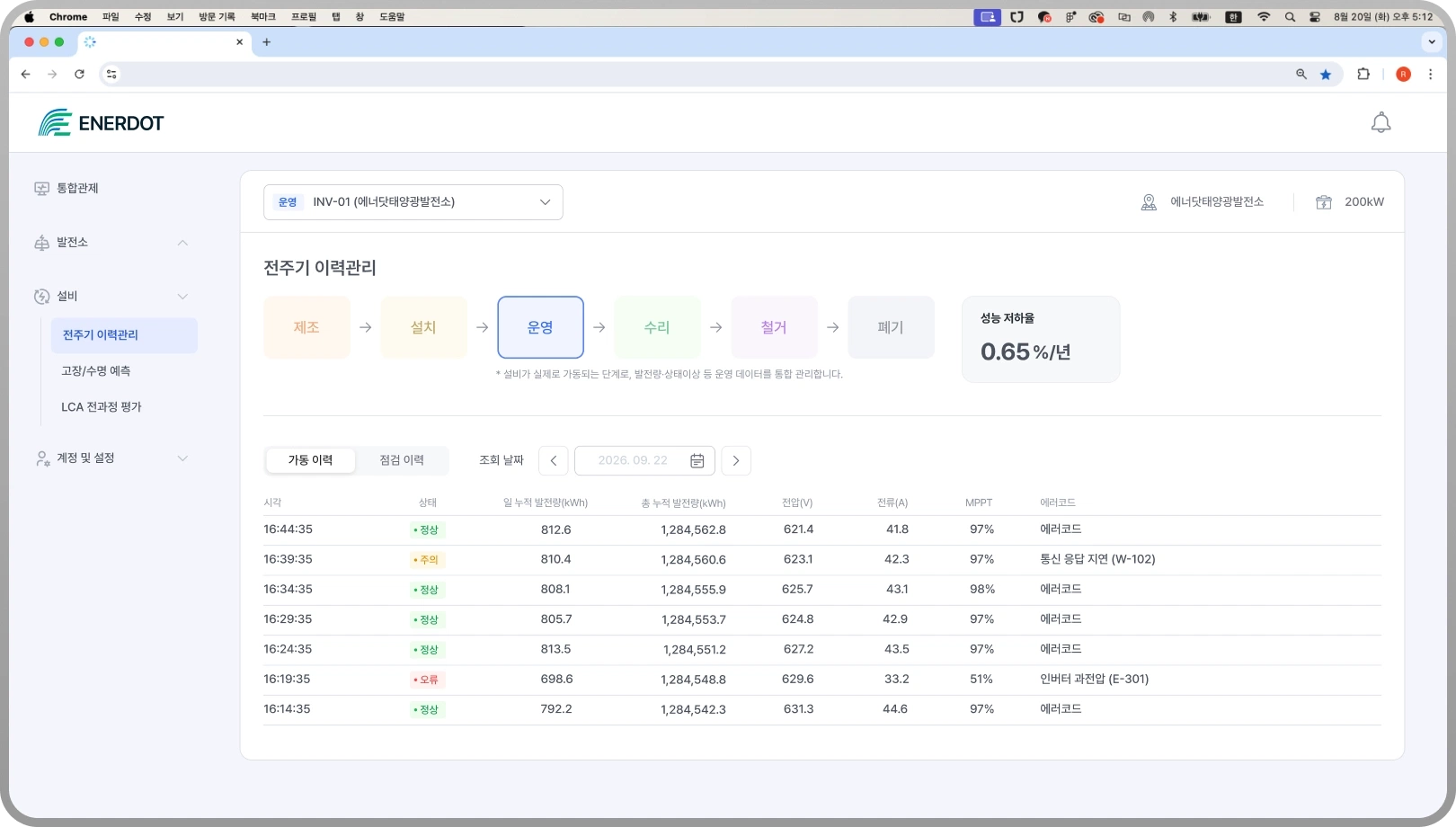Click the 2026. 09. 22 date field
This screenshot has width=1456, height=827.
[x=644, y=460]
